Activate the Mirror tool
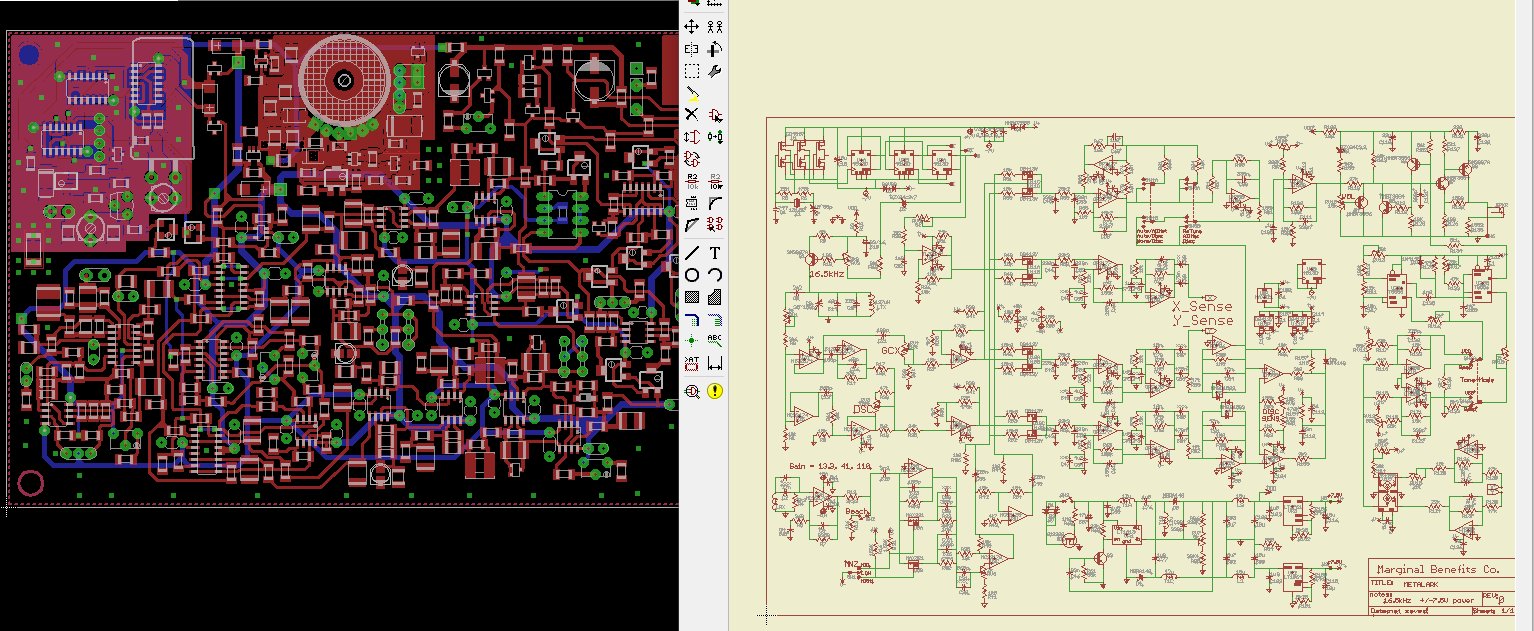Image resolution: width=1534 pixels, height=631 pixels. 692,49
